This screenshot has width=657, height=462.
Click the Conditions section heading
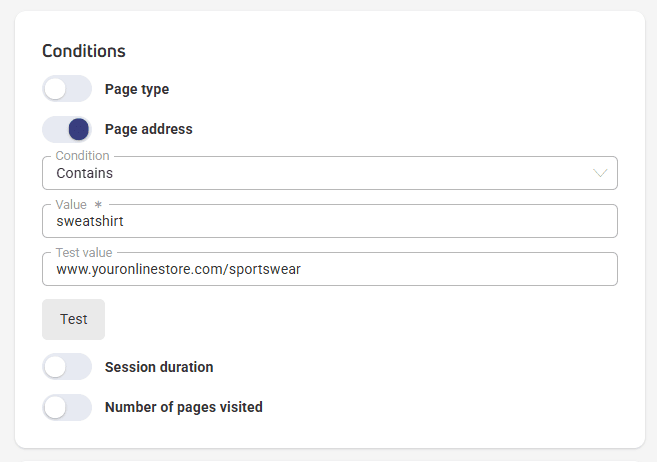(x=84, y=51)
